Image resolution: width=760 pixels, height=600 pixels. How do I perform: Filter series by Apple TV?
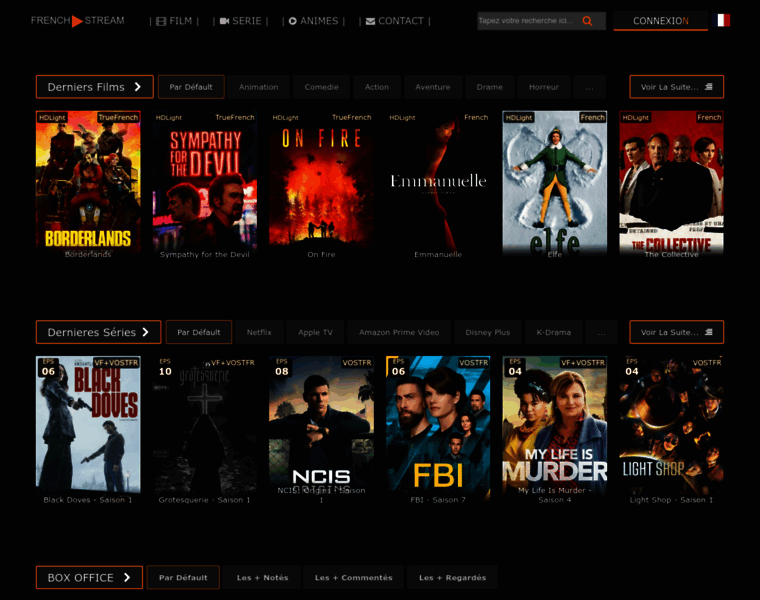coord(316,332)
